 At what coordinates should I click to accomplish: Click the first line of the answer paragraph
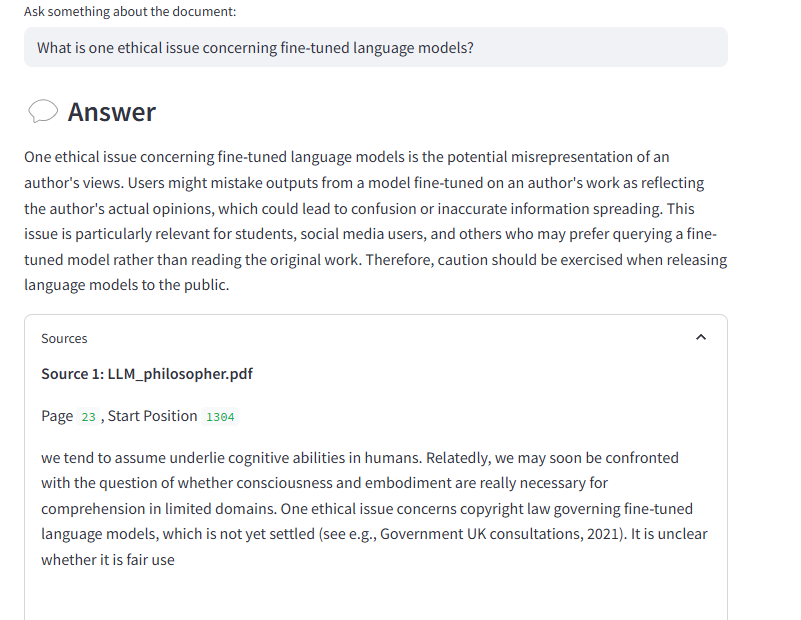pyautogui.click(x=346, y=157)
